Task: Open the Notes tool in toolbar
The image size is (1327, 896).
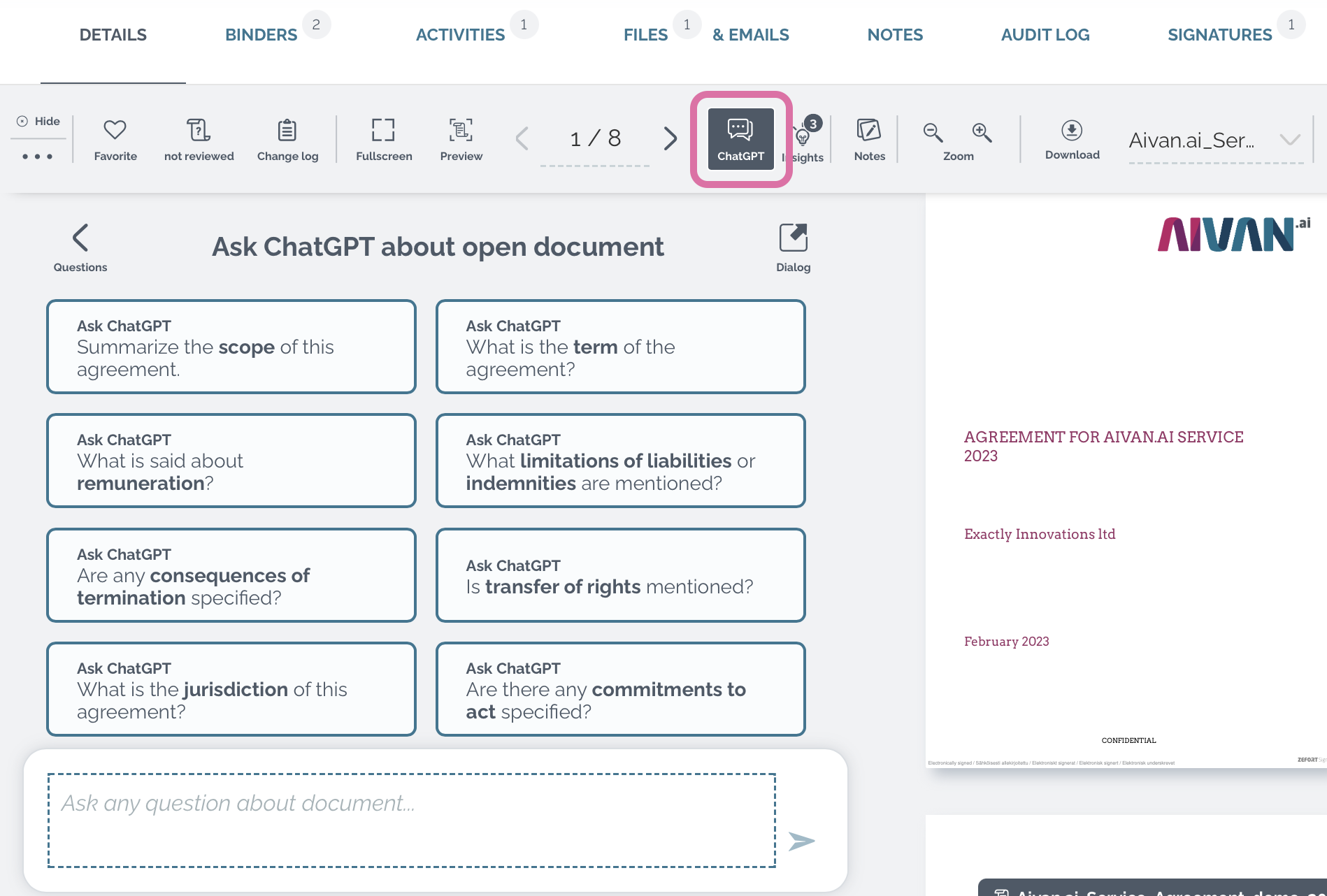Action: (869, 140)
